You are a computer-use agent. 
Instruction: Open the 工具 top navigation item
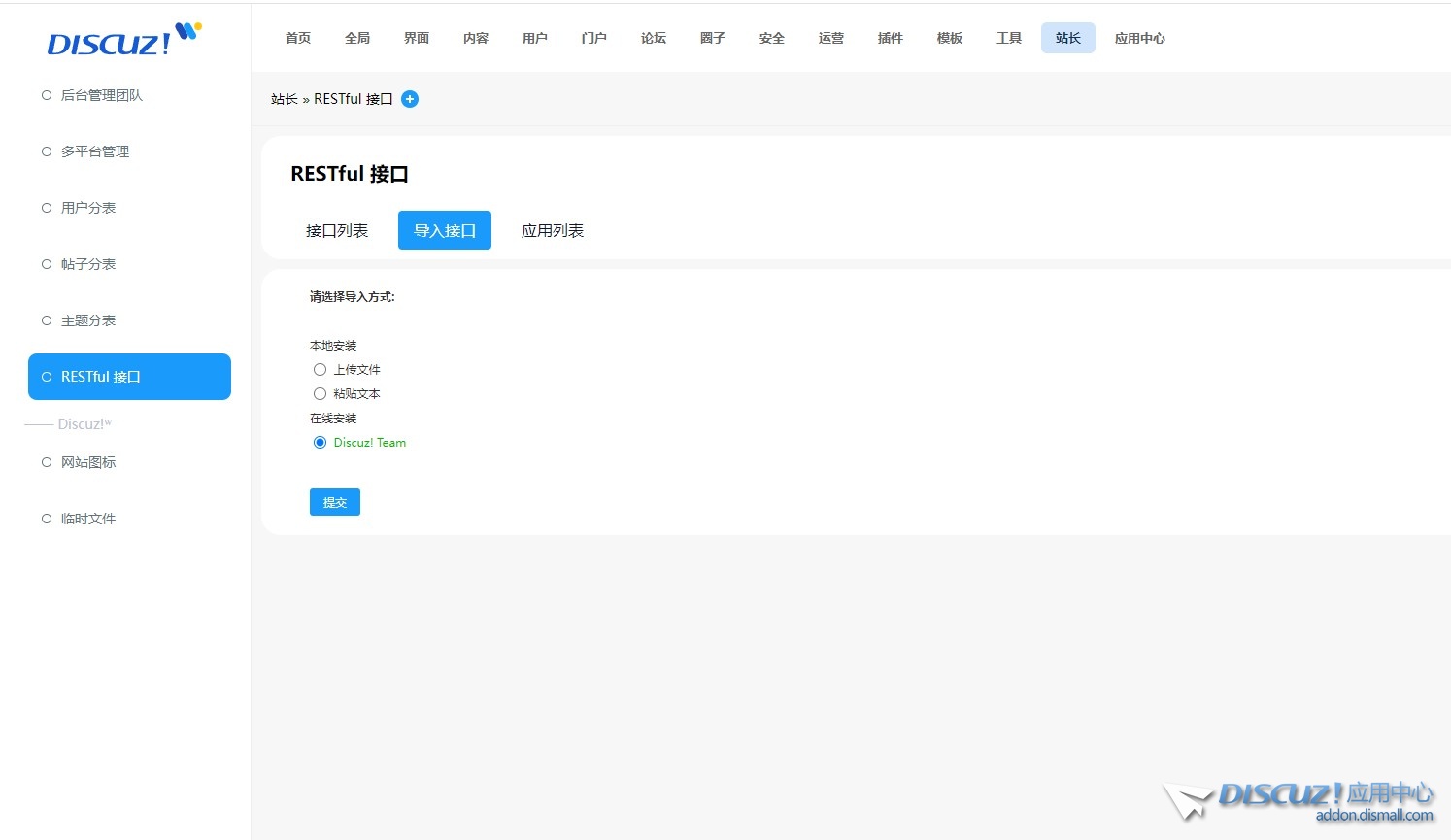click(1009, 38)
